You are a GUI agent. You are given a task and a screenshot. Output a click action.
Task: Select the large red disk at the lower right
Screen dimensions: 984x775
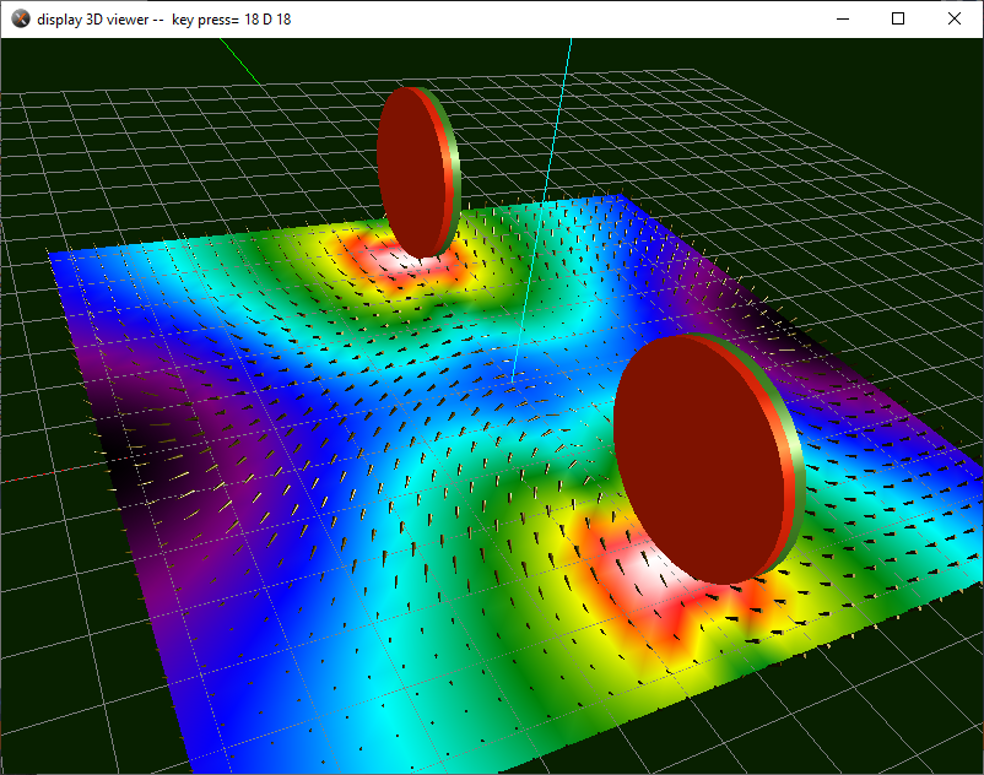pyautogui.click(x=695, y=460)
